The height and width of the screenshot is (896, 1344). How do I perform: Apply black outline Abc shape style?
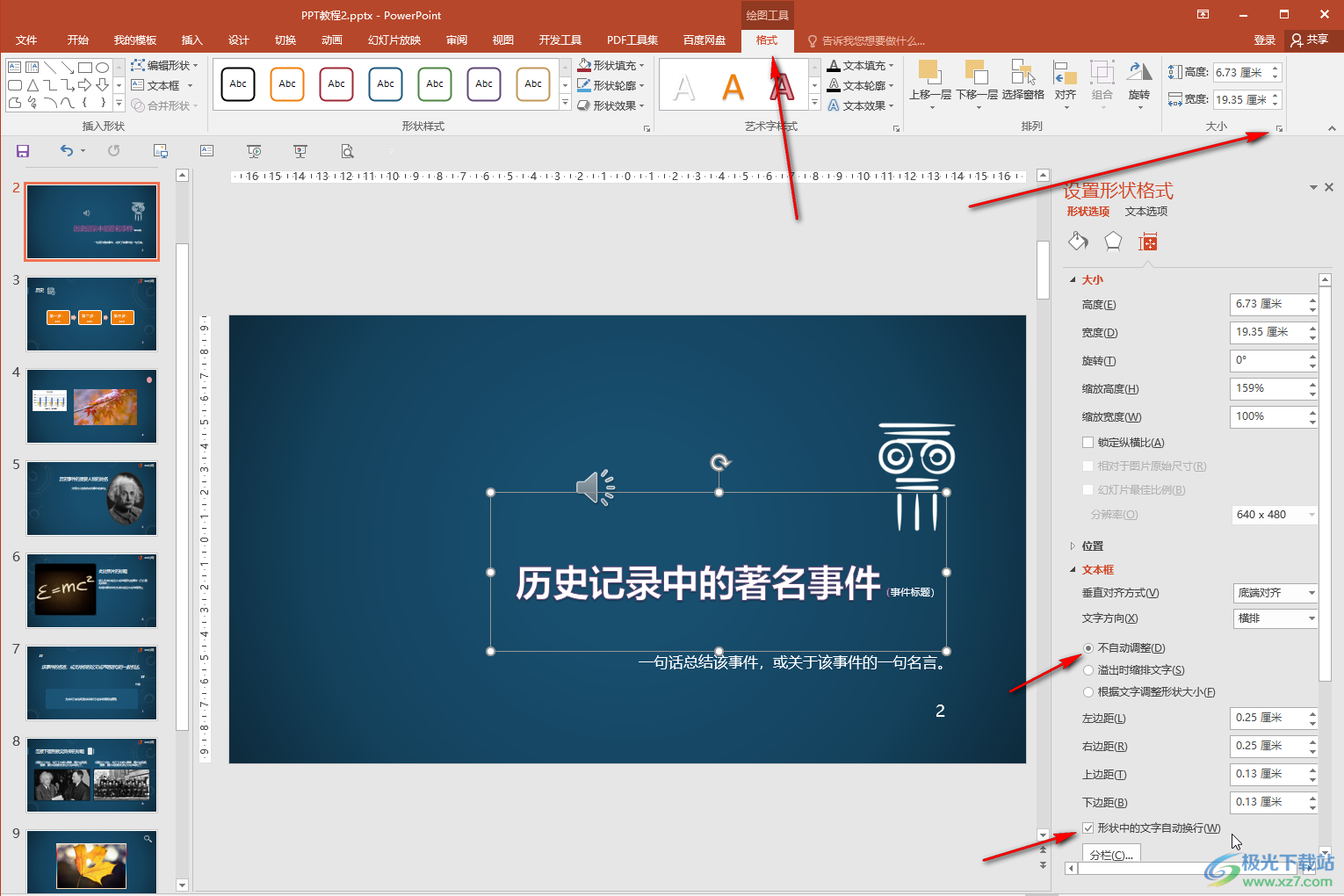tap(238, 84)
